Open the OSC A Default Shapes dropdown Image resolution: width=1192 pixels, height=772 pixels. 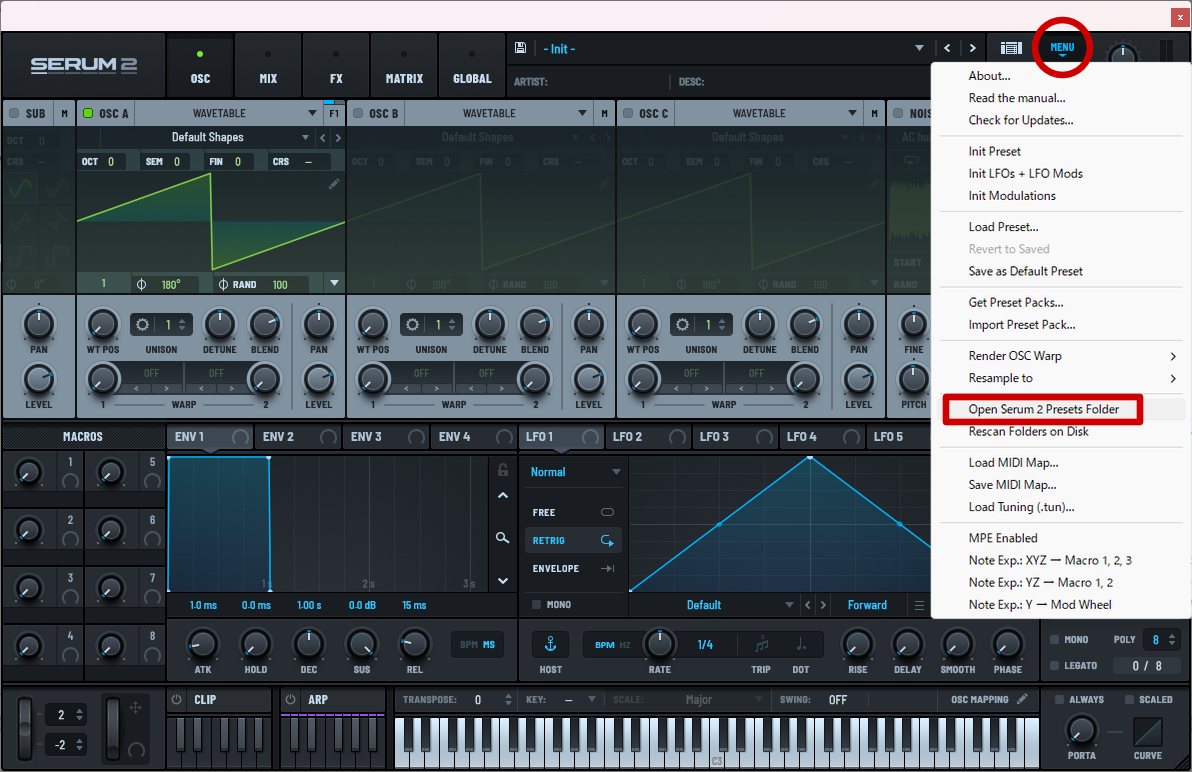(x=207, y=138)
